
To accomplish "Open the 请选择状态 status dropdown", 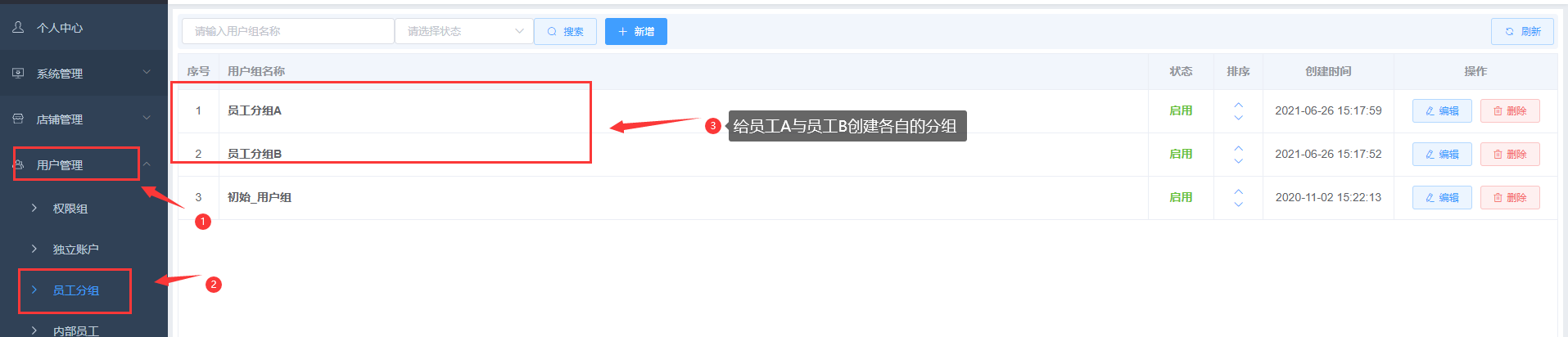I will [464, 31].
